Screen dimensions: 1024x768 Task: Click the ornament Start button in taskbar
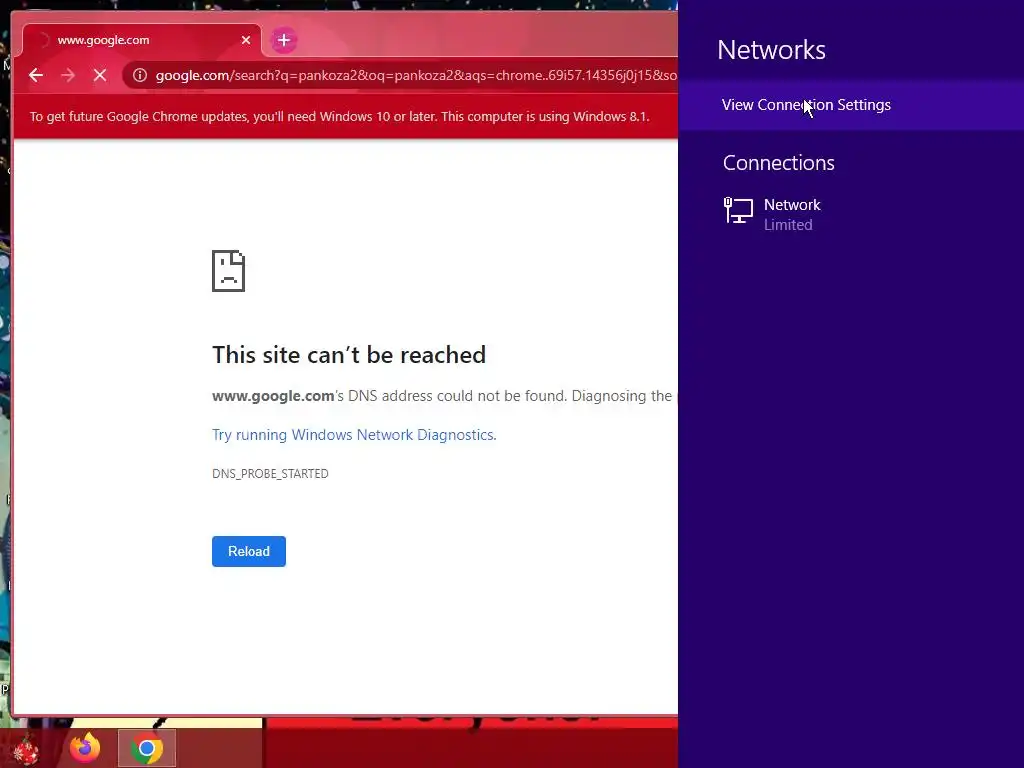[26, 749]
